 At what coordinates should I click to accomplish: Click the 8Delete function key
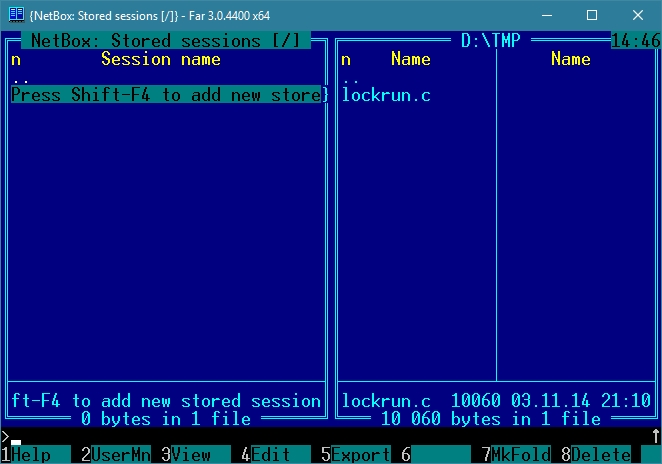point(596,455)
